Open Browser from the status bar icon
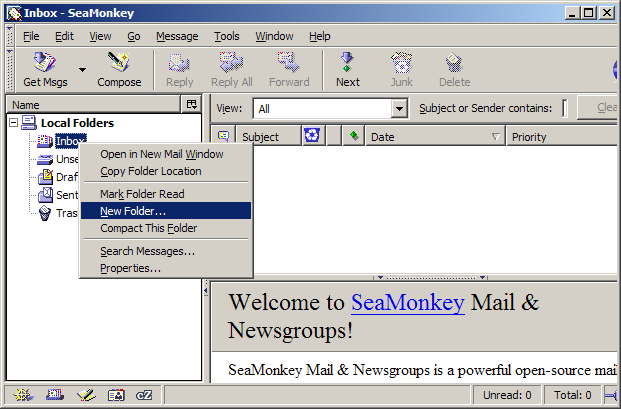 tap(21, 395)
